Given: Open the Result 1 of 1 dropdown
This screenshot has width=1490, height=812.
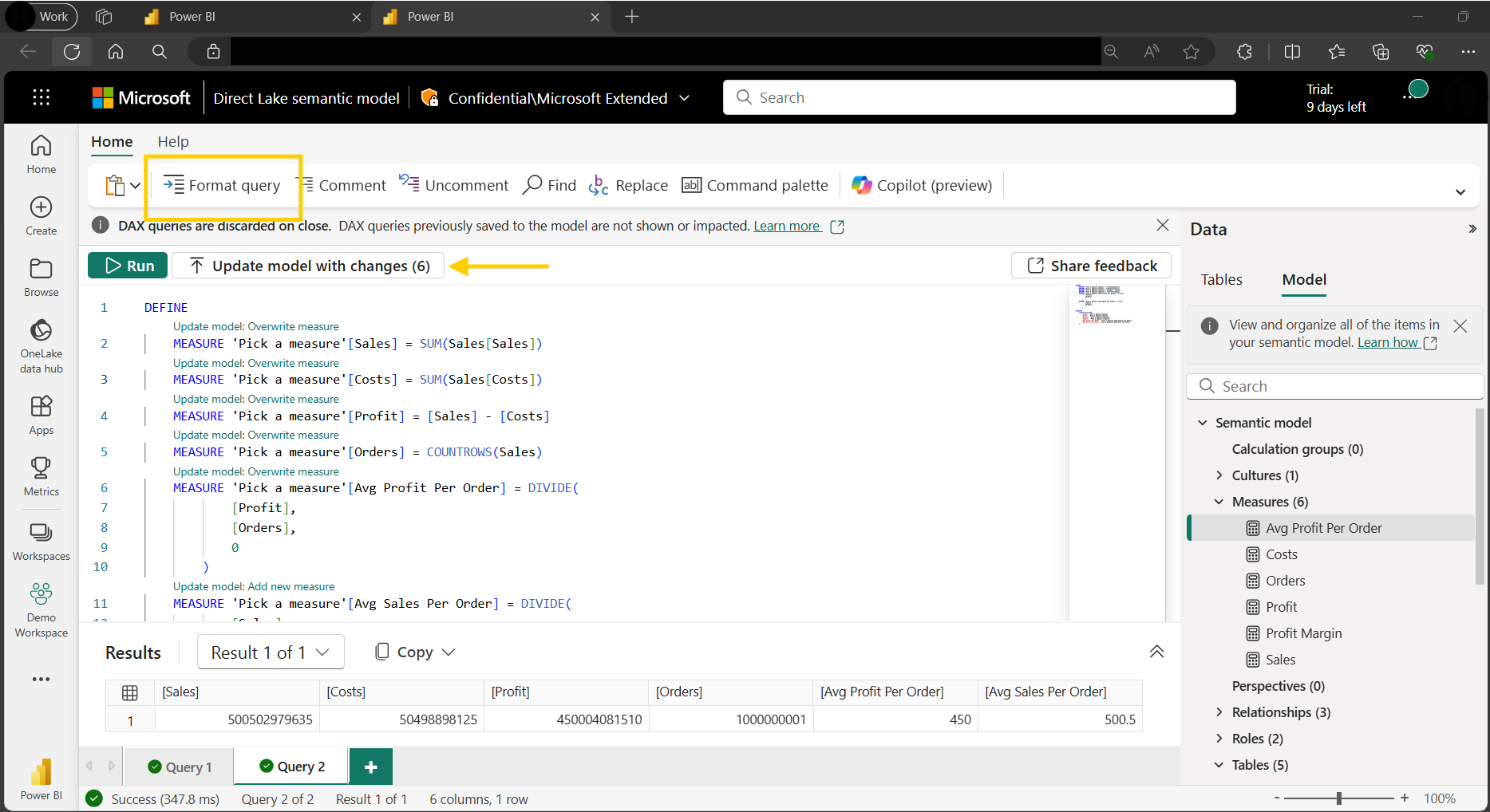Looking at the screenshot, I should click(271, 652).
